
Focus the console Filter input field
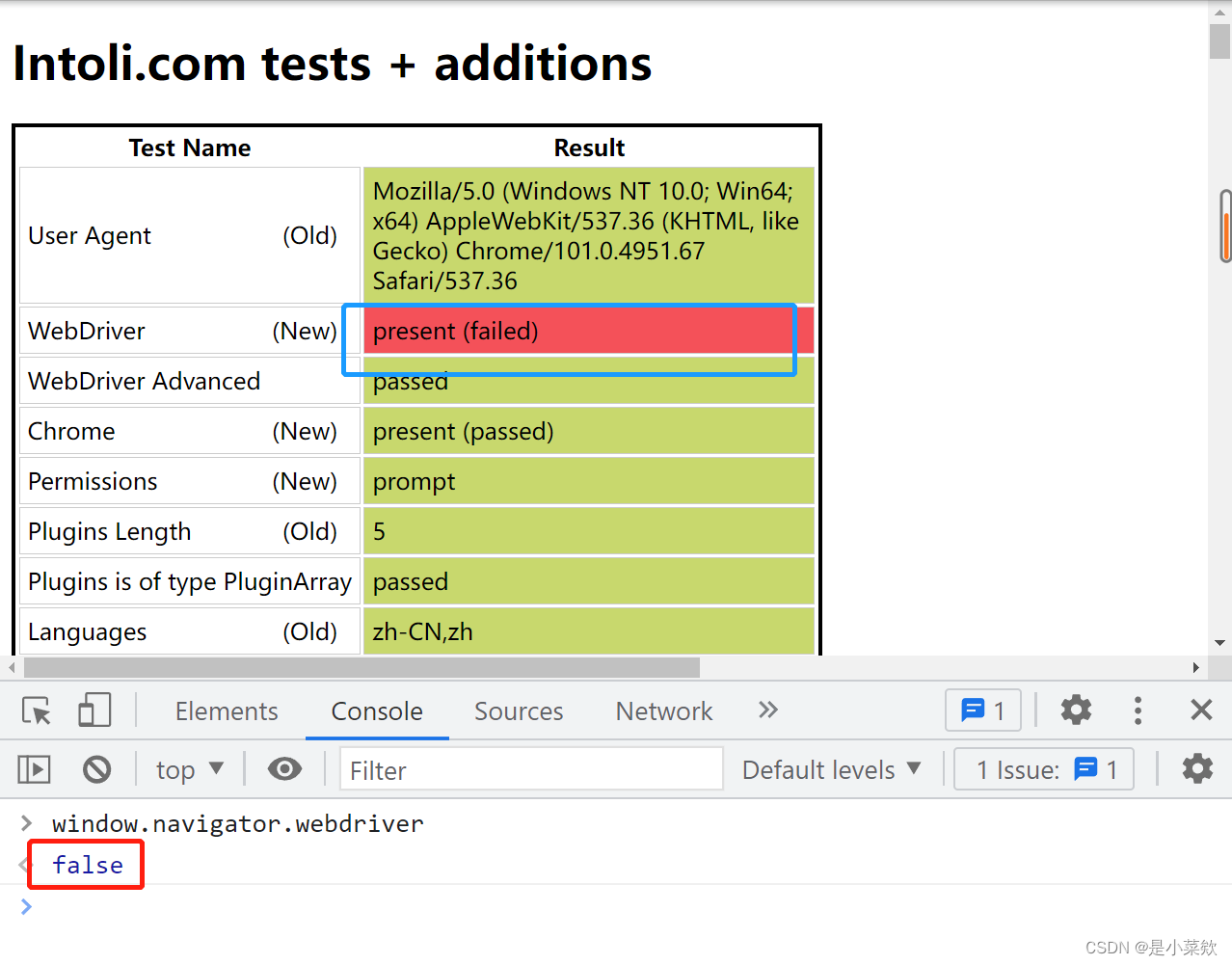click(x=531, y=769)
